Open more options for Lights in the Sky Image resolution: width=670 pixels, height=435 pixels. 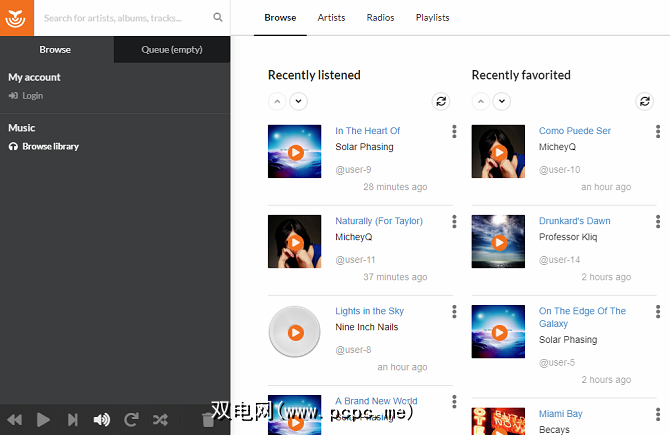coord(454,312)
